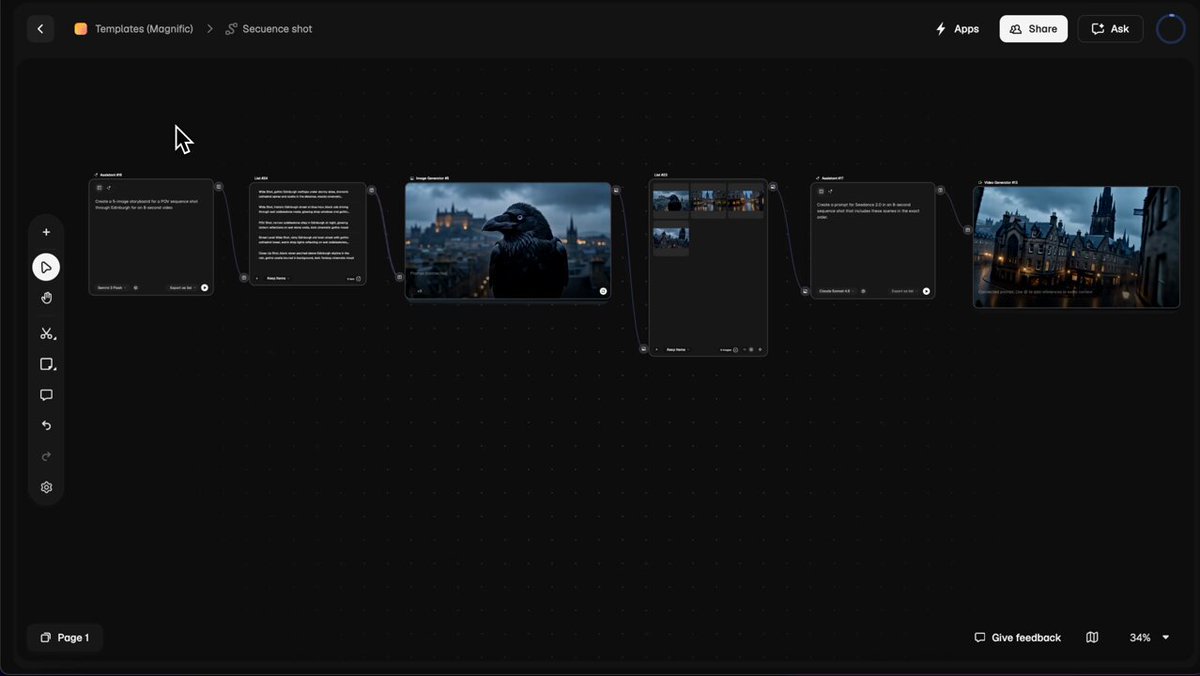Viewport: 1200px width, 676px height.
Task: Select the raven thumbnail in the images list node
Action: pos(671,201)
